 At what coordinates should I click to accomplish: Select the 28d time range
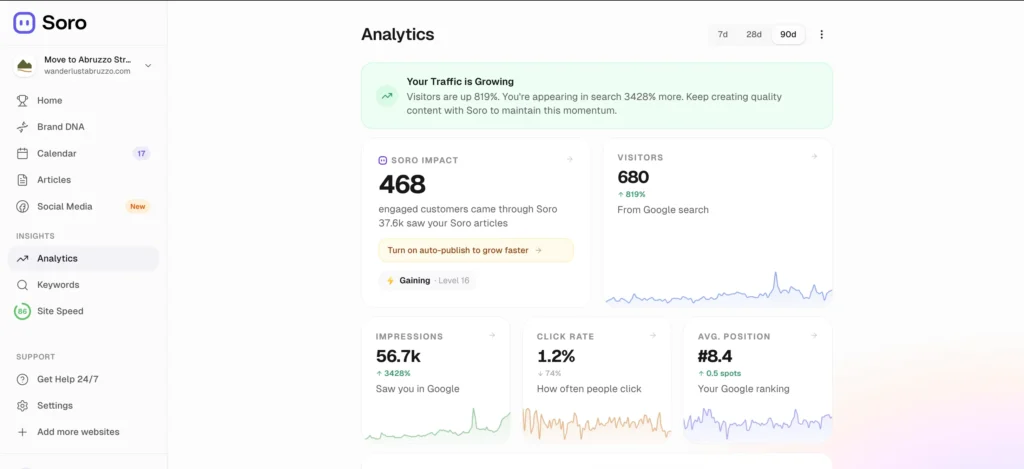tap(754, 35)
